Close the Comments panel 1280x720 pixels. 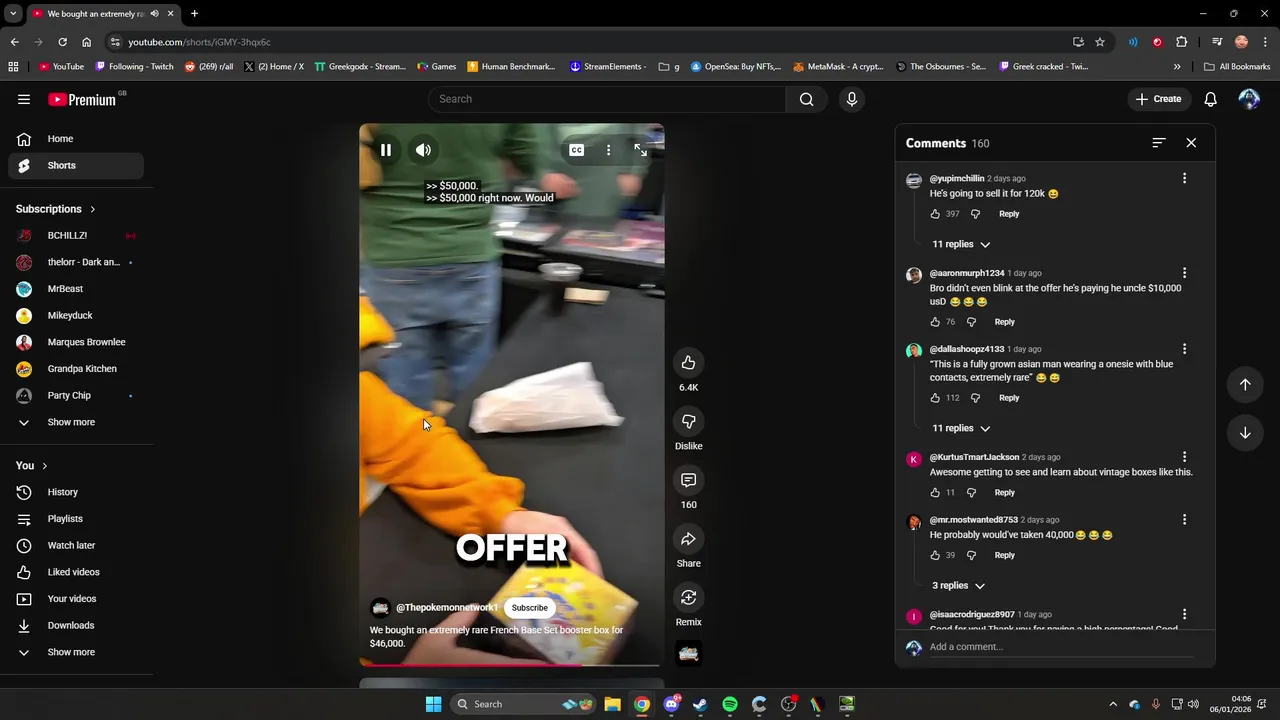(1191, 143)
